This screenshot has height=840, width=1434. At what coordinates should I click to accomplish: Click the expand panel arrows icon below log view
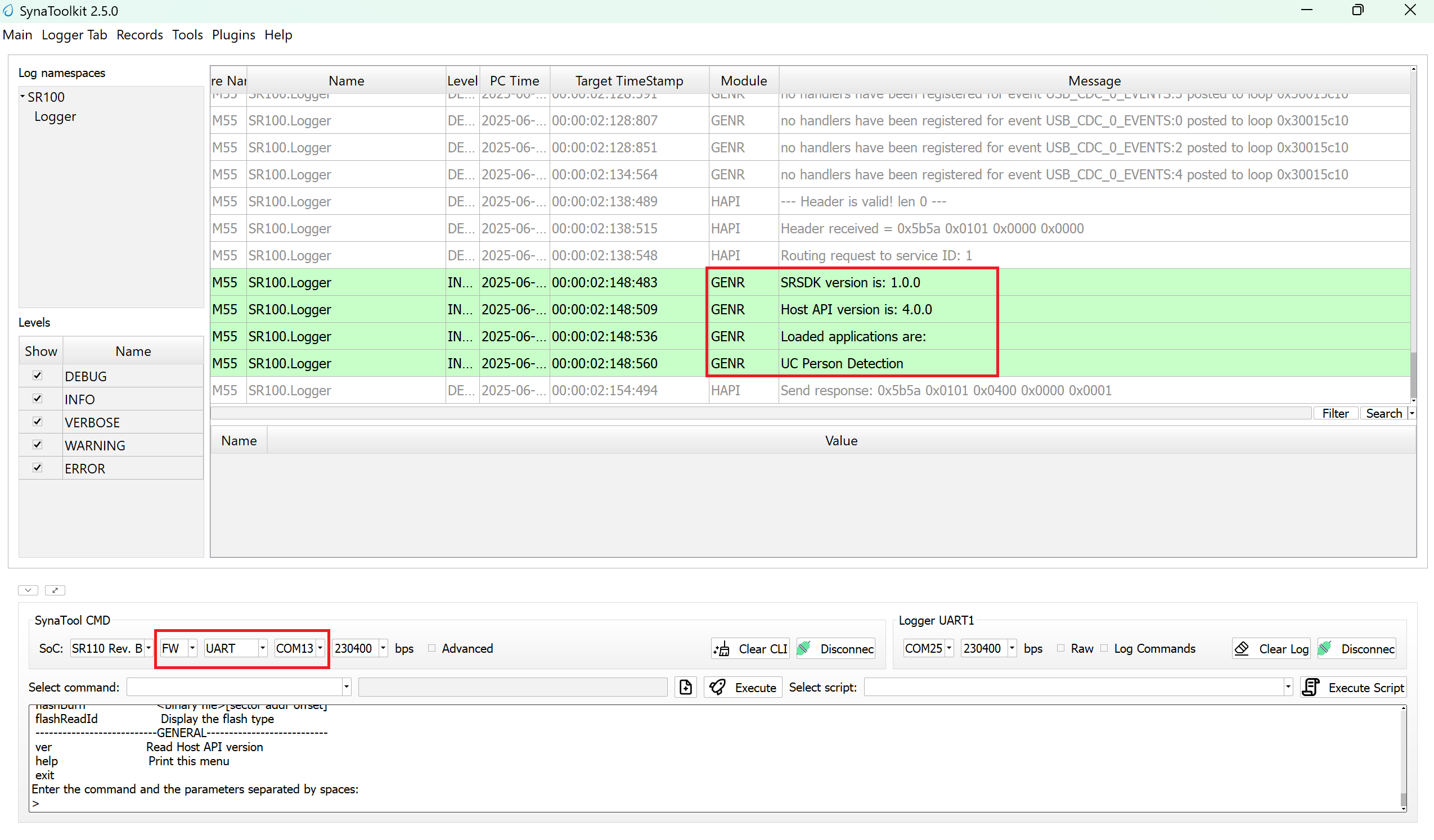pos(55,590)
